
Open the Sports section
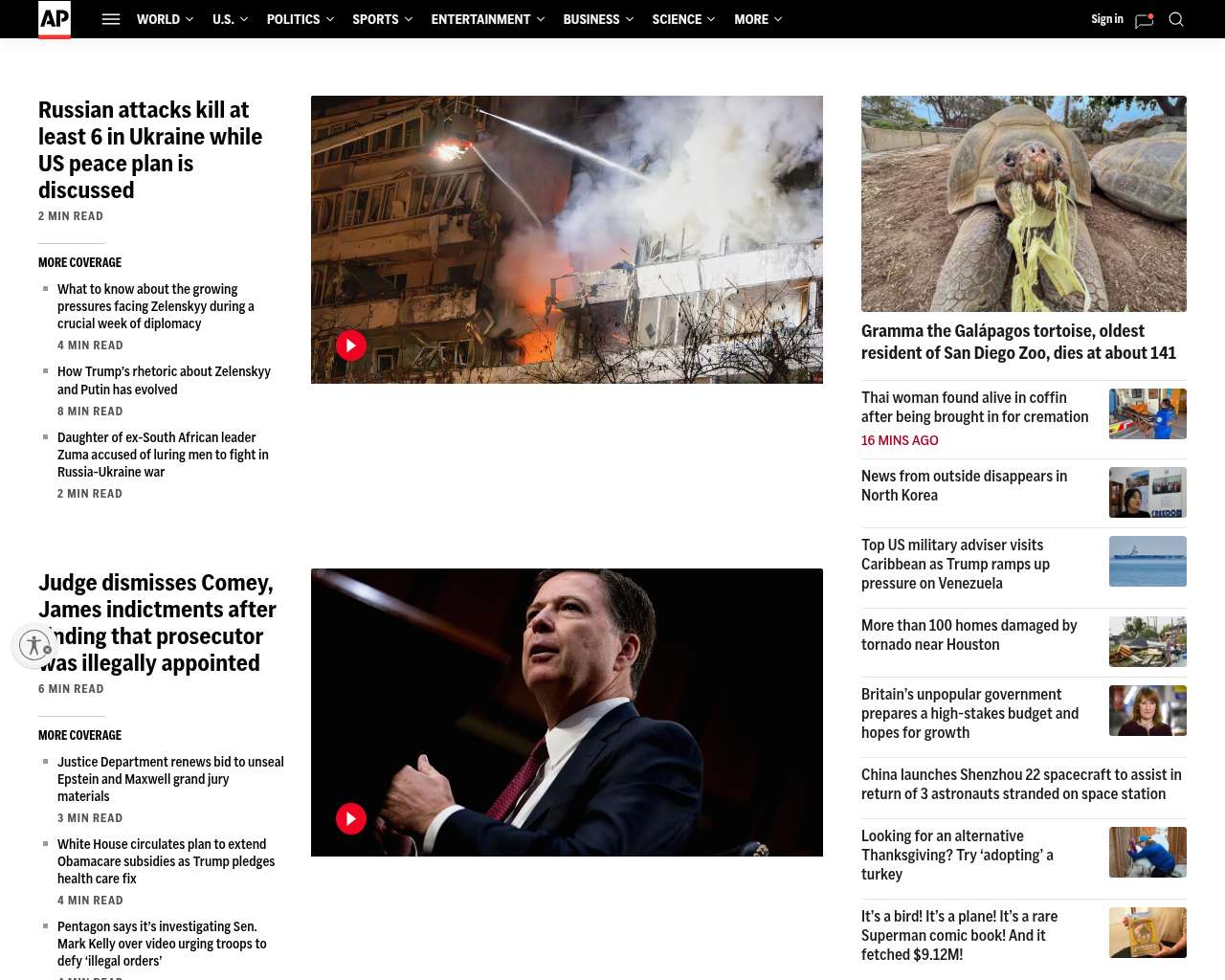pyautogui.click(x=375, y=19)
